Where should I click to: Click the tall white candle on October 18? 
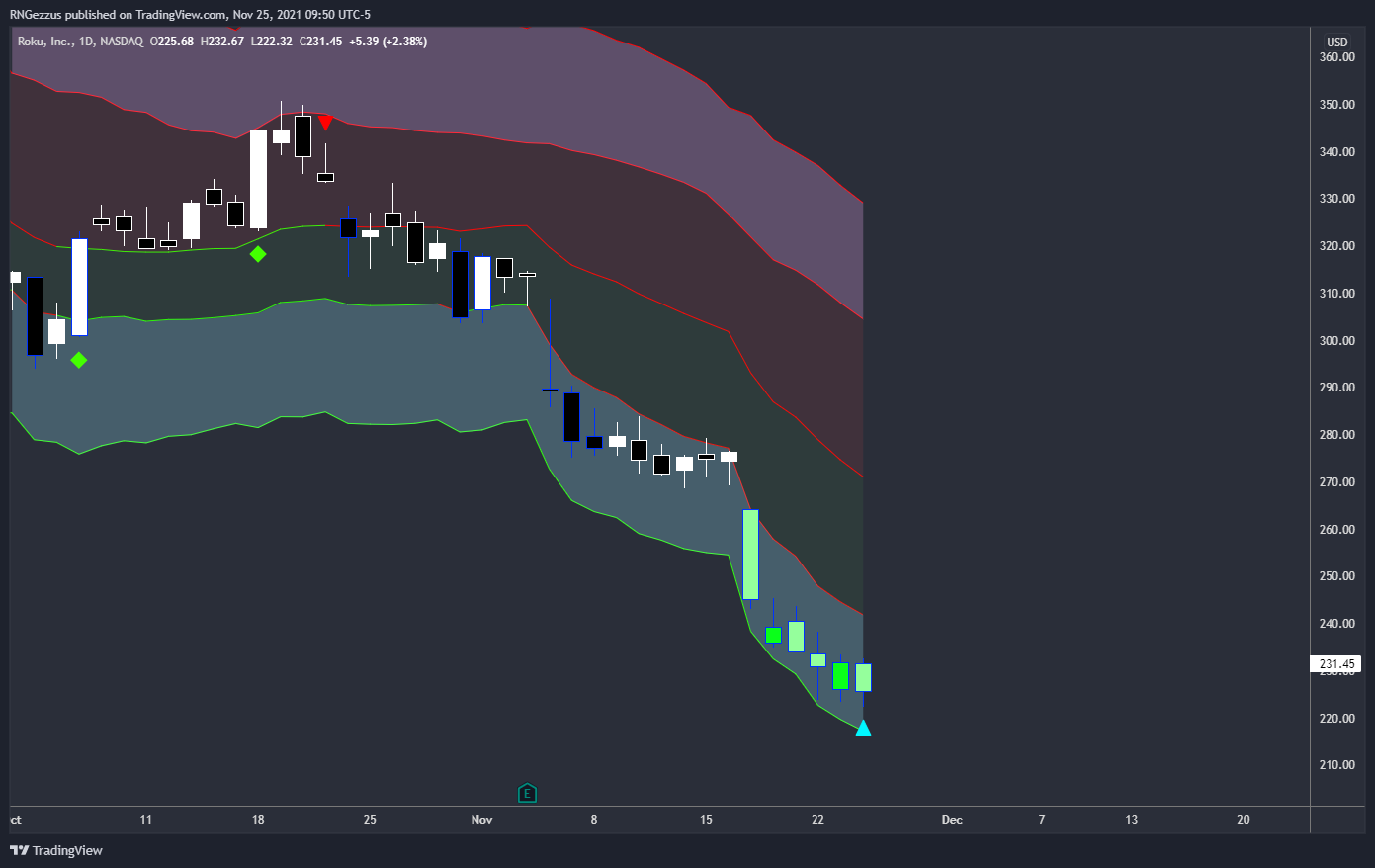point(258,180)
